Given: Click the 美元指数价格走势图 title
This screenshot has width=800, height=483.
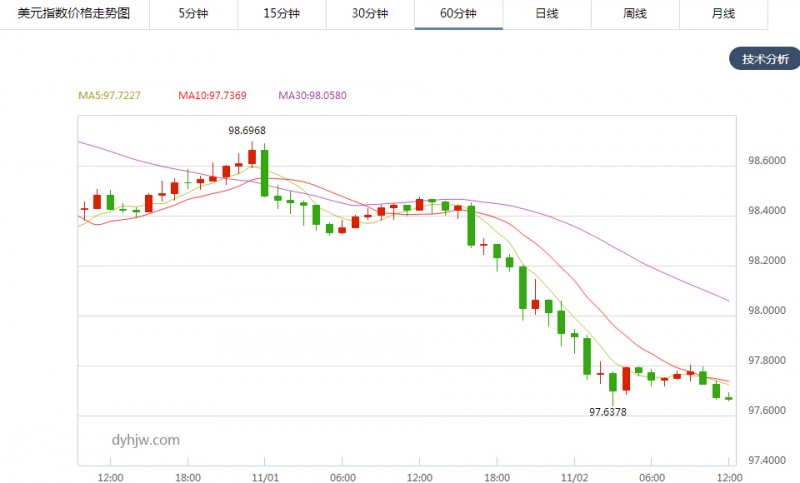Looking at the screenshot, I should (74, 13).
